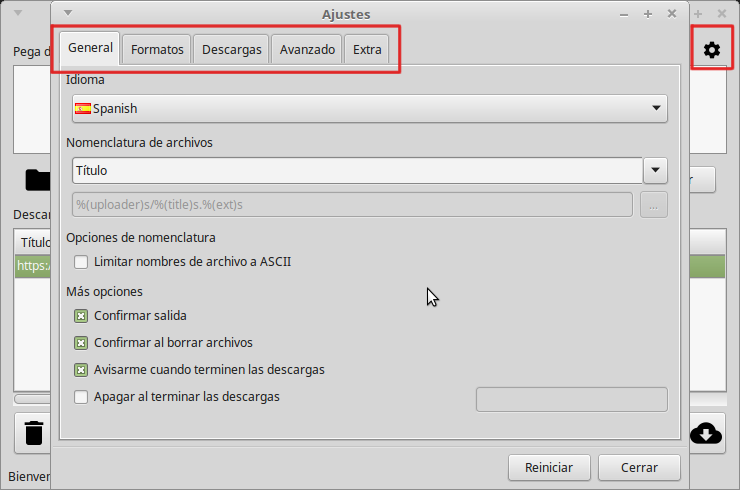Viewport: 740px width, 490px height.
Task: Select the Avanzado tab
Action: point(307,49)
